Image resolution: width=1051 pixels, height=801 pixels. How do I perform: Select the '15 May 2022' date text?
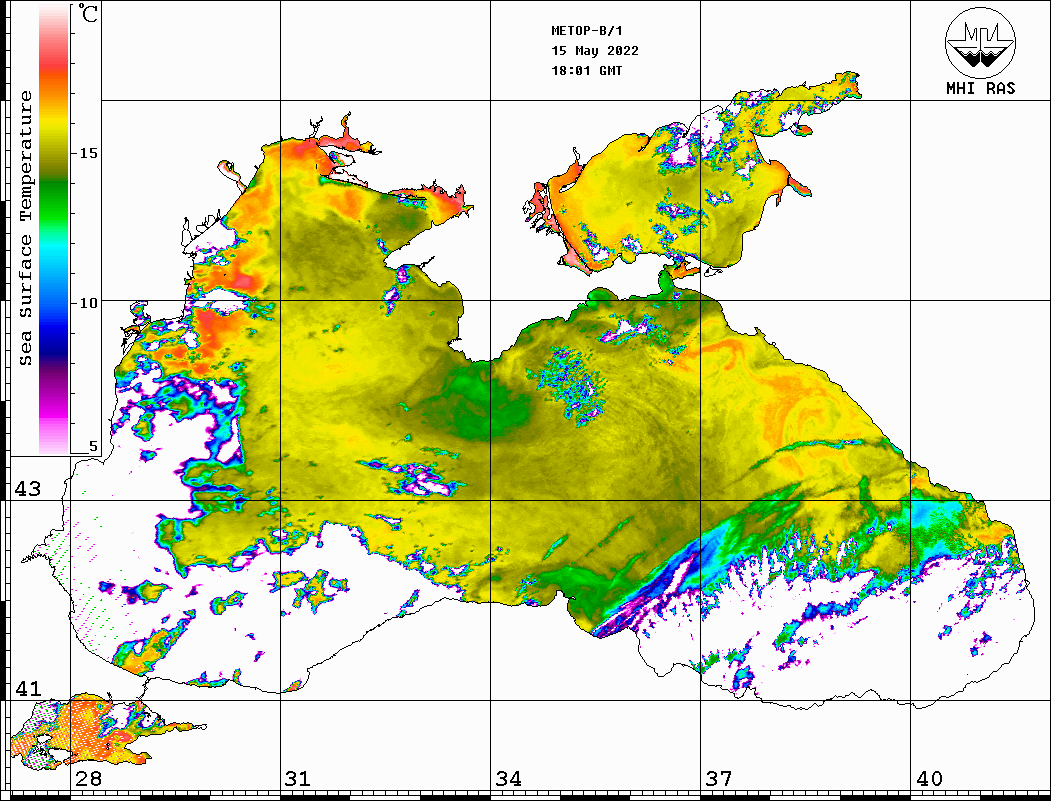pos(595,51)
